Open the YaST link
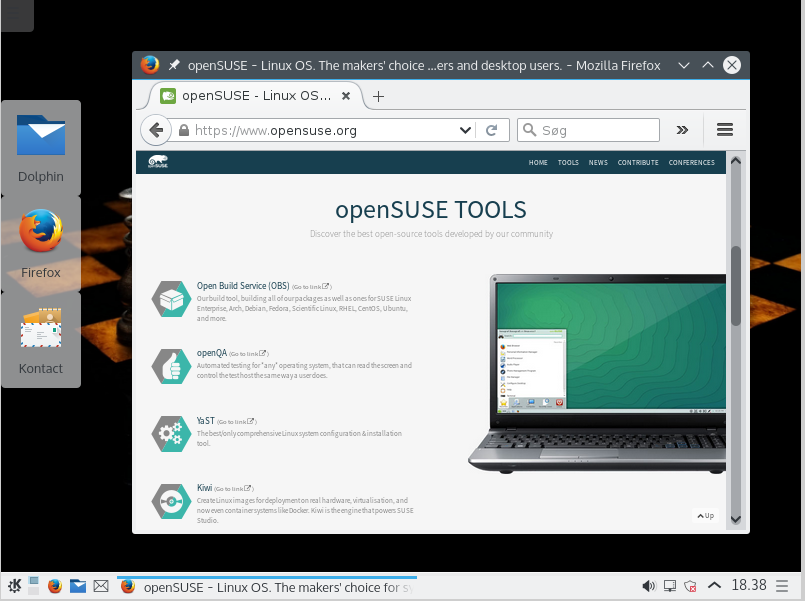 coord(205,421)
